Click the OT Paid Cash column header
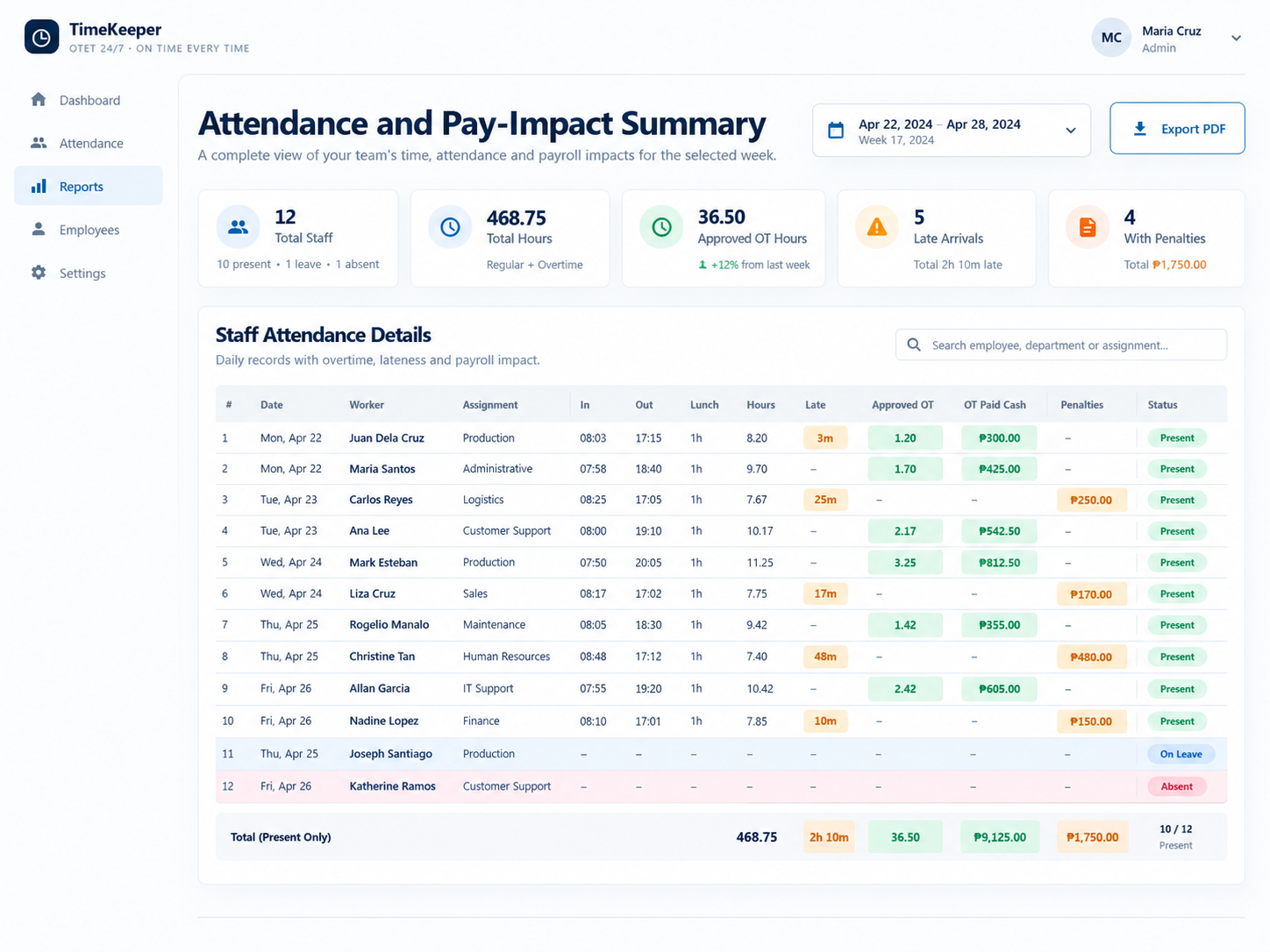1270x952 pixels. pyautogui.click(x=995, y=405)
